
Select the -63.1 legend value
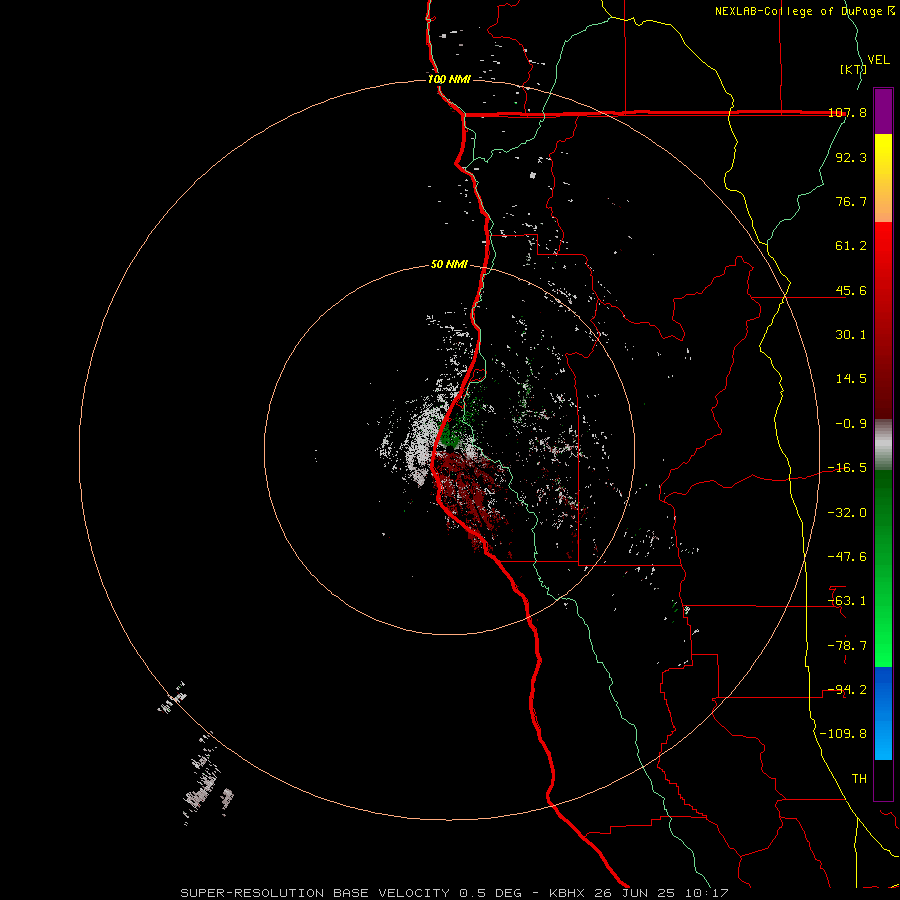(x=847, y=601)
